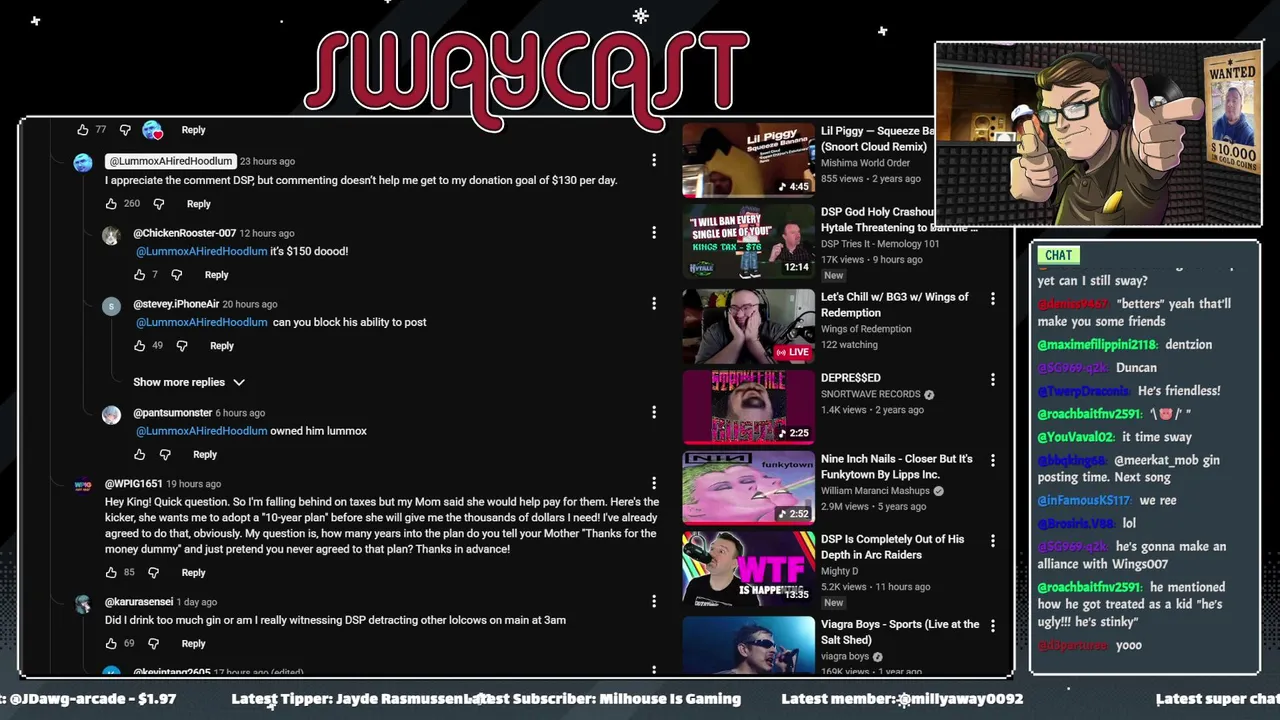1280x720 pixels.
Task: Open more options for Arc Raiders video
Action: click(993, 541)
